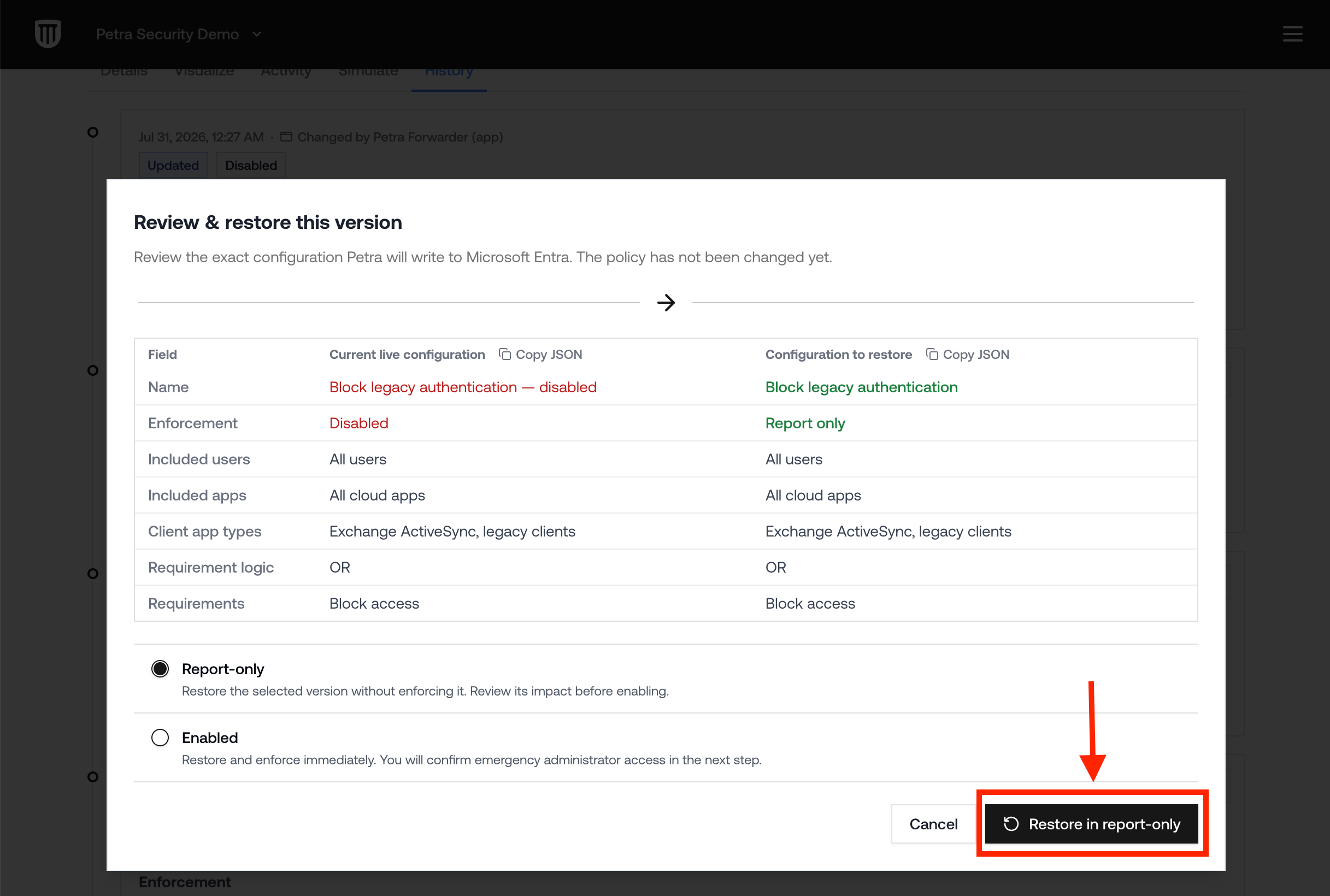
Task: Click Restore in report-only button
Action: click(1092, 824)
